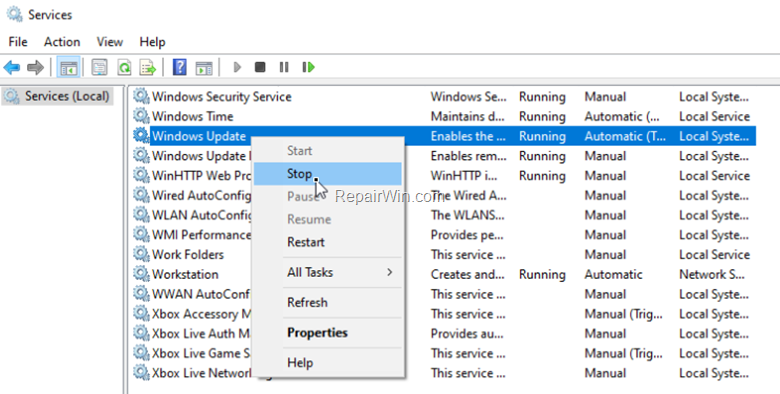Click the Xbox Live Game Save service name
The image size is (780, 394).
click(201, 353)
